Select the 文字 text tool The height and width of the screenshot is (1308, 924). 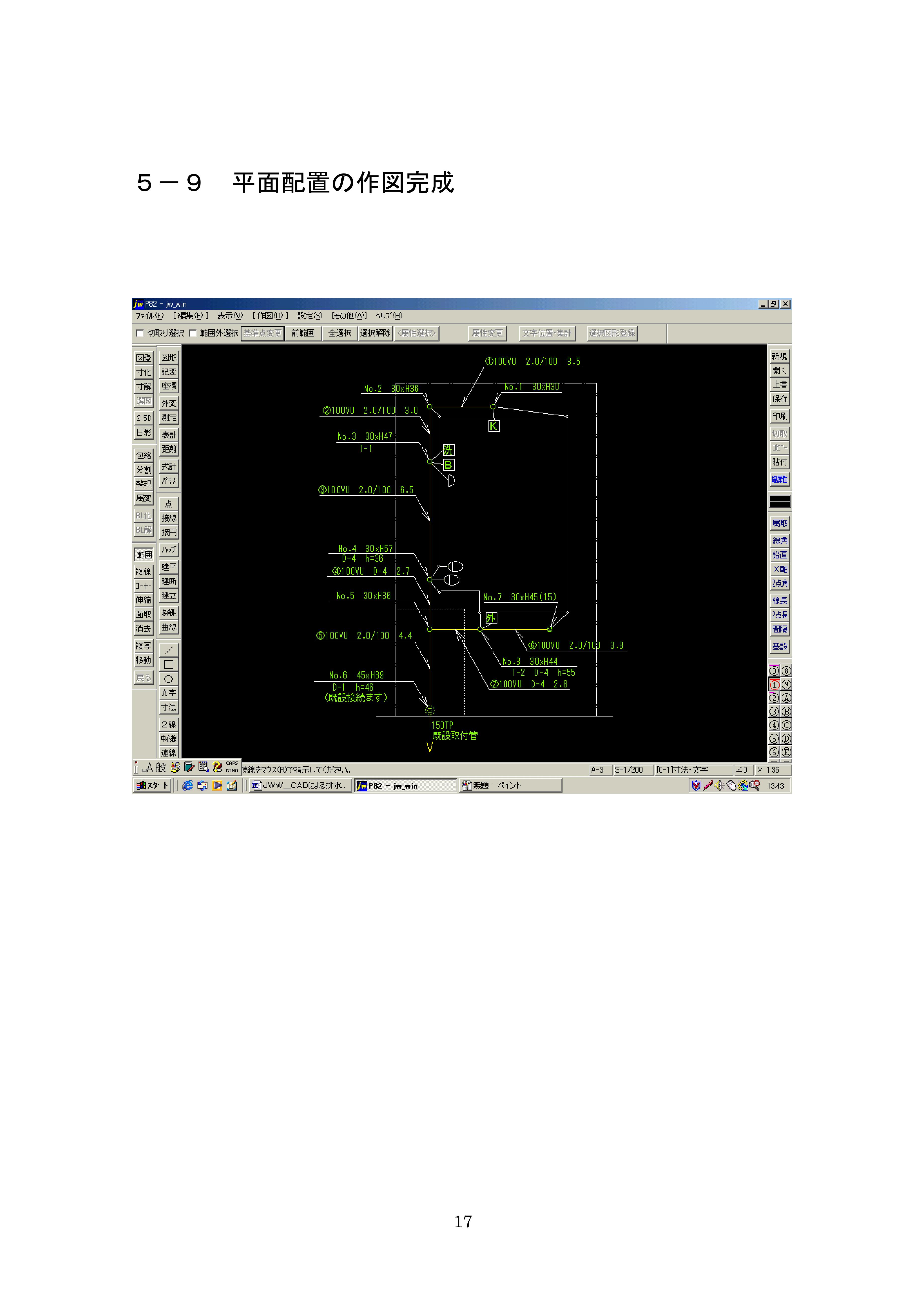tap(169, 693)
